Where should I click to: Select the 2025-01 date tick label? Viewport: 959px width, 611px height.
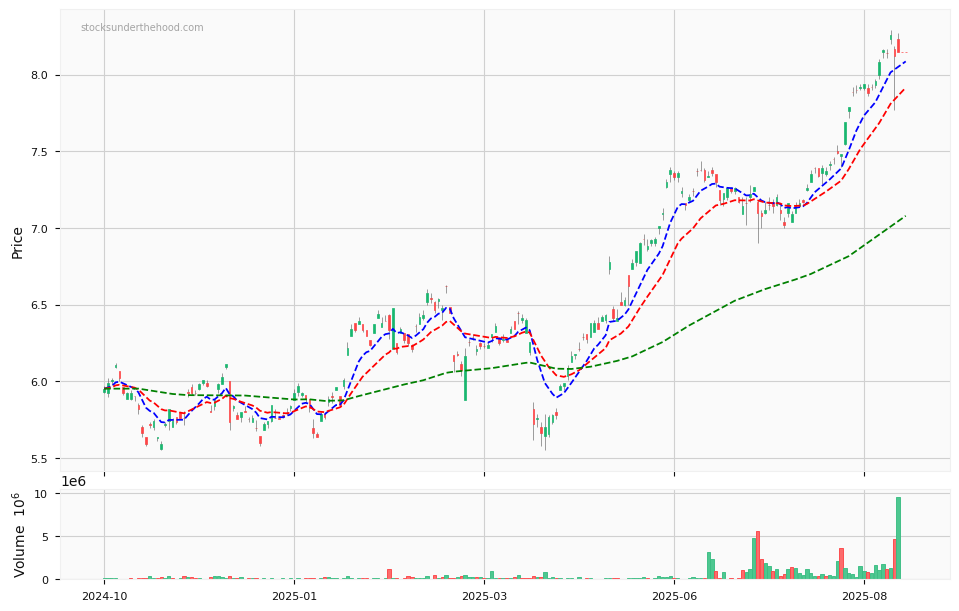pos(294,596)
